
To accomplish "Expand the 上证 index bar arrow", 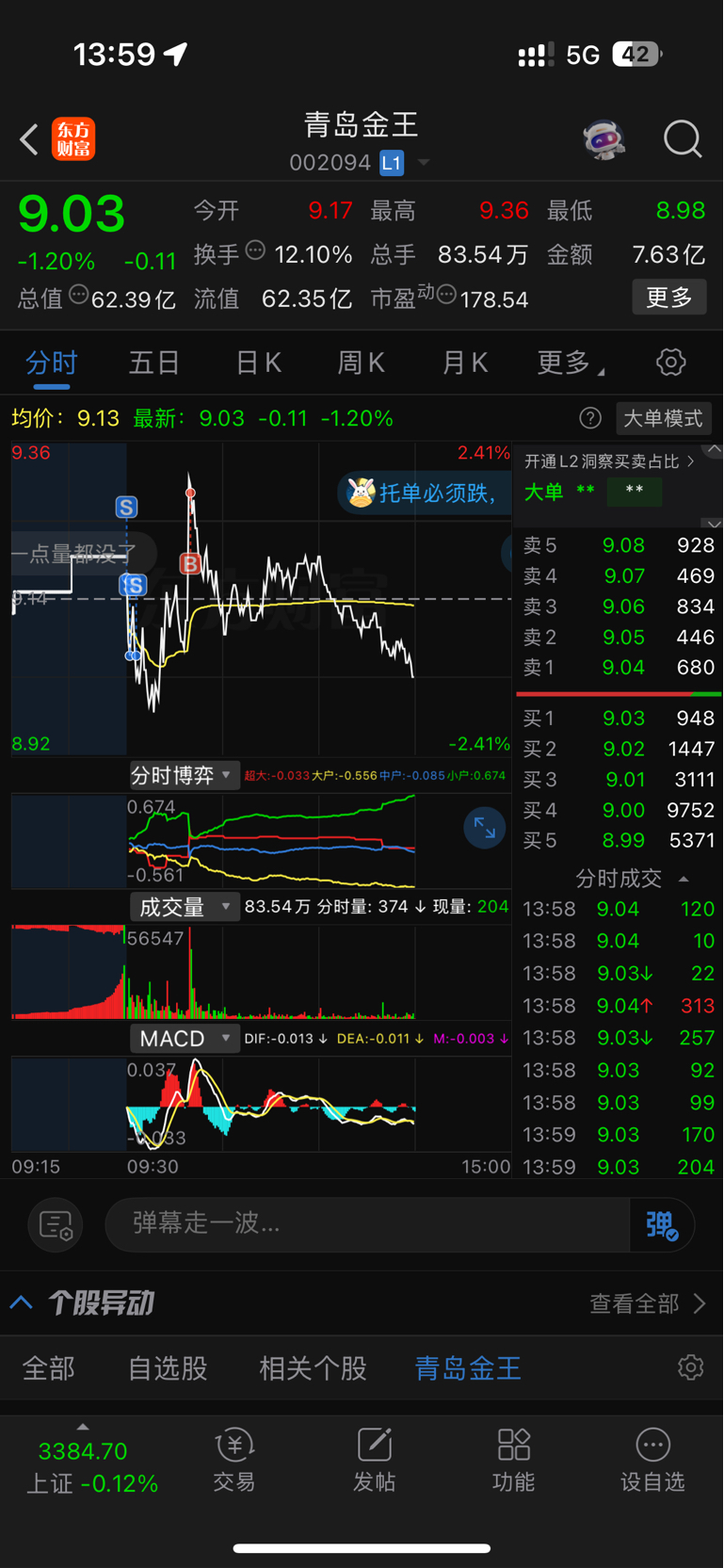I will pyautogui.click(x=83, y=1427).
